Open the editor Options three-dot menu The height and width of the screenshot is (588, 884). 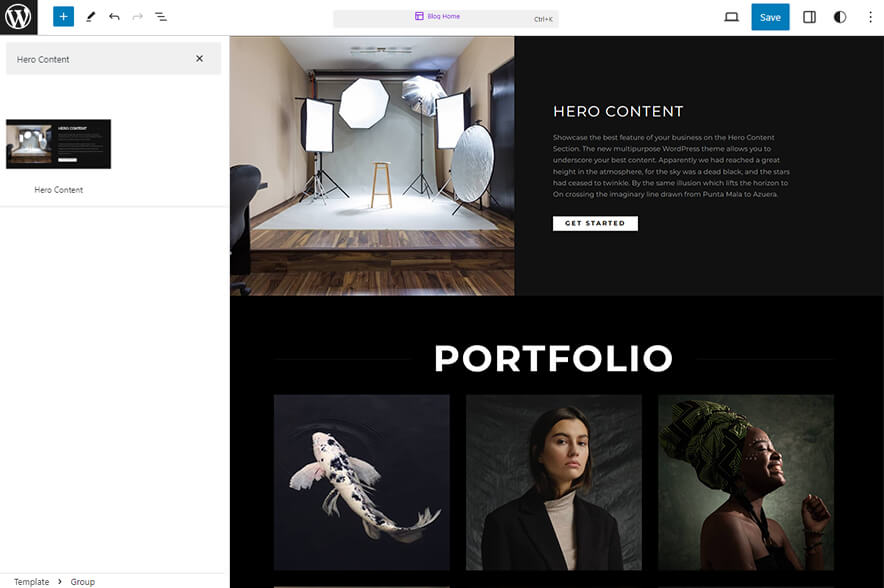(870, 17)
